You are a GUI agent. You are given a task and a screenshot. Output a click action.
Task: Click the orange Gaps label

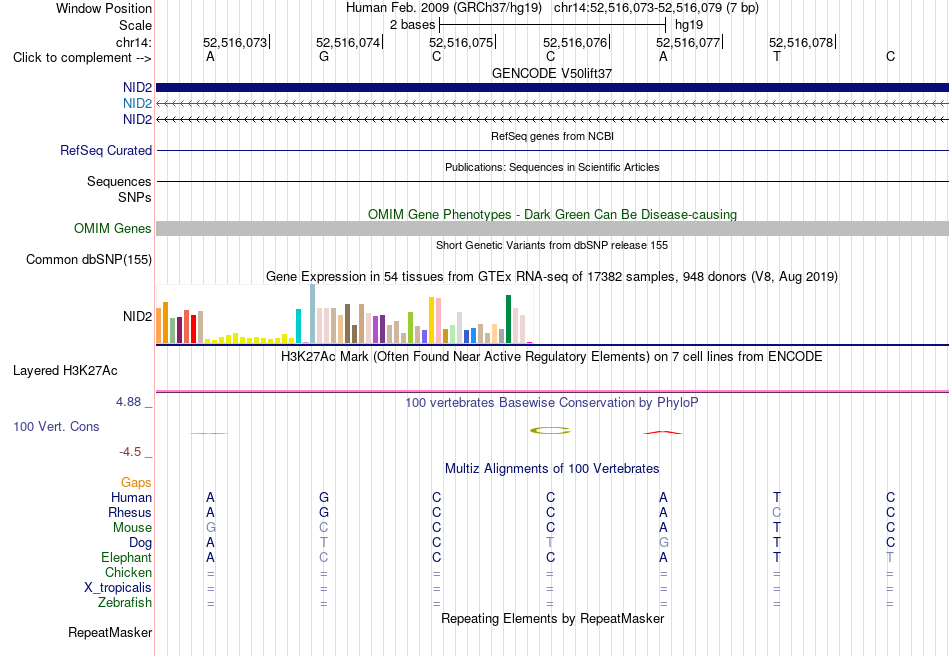click(x=136, y=482)
